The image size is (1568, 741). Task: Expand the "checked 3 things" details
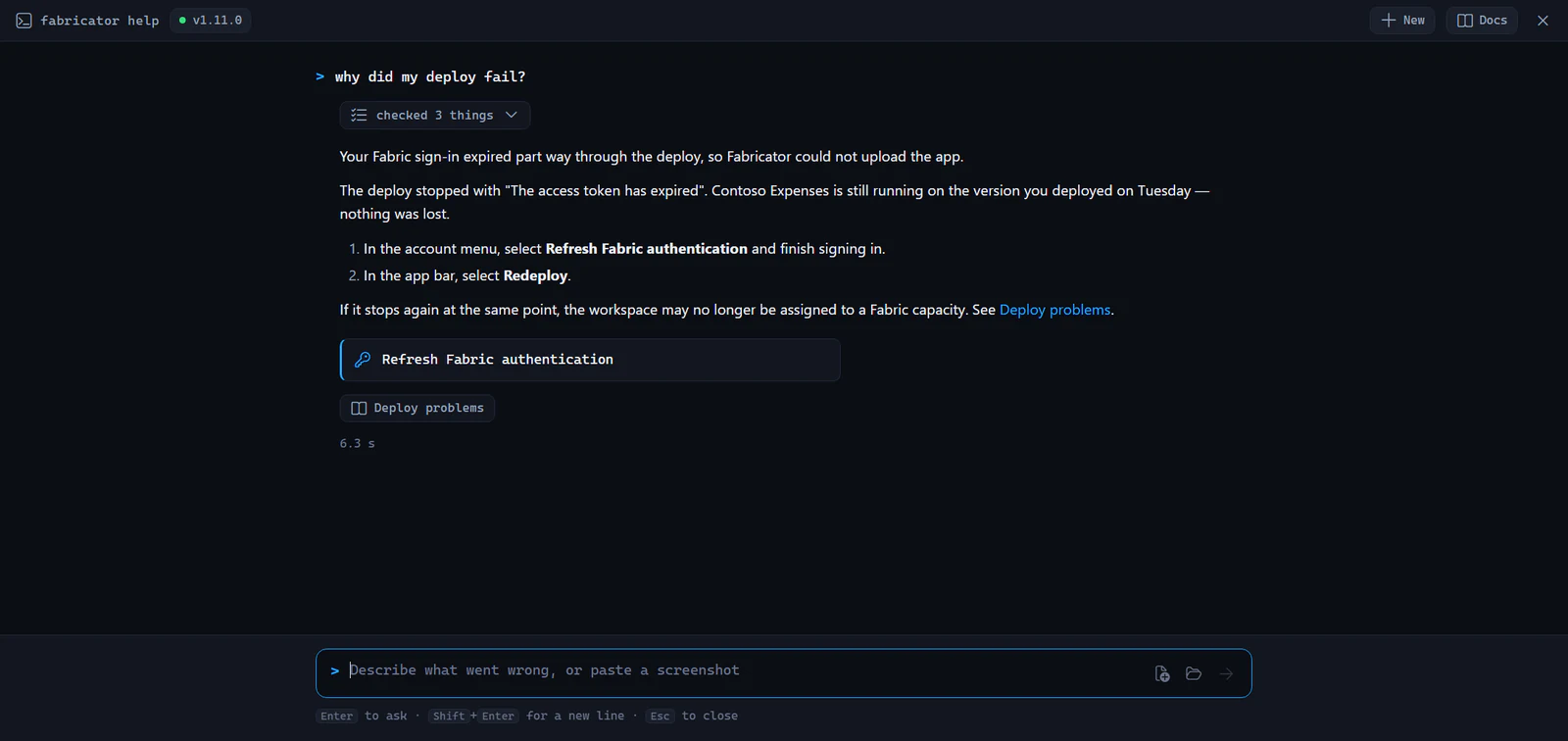pos(435,116)
